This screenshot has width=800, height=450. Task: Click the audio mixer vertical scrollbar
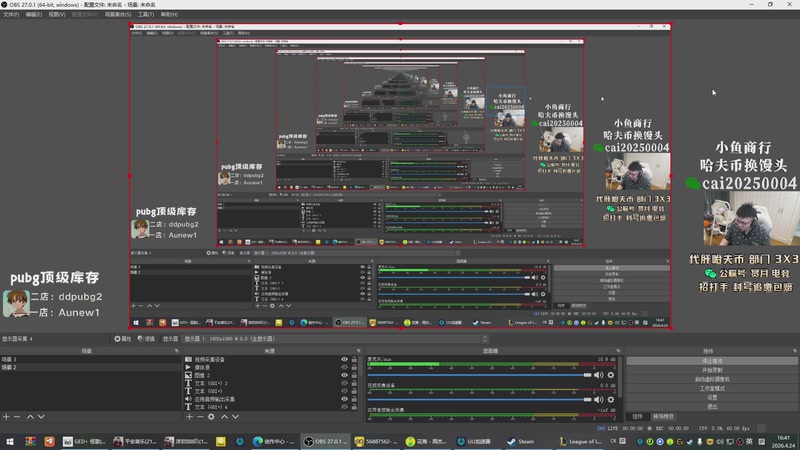[x=620, y=378]
